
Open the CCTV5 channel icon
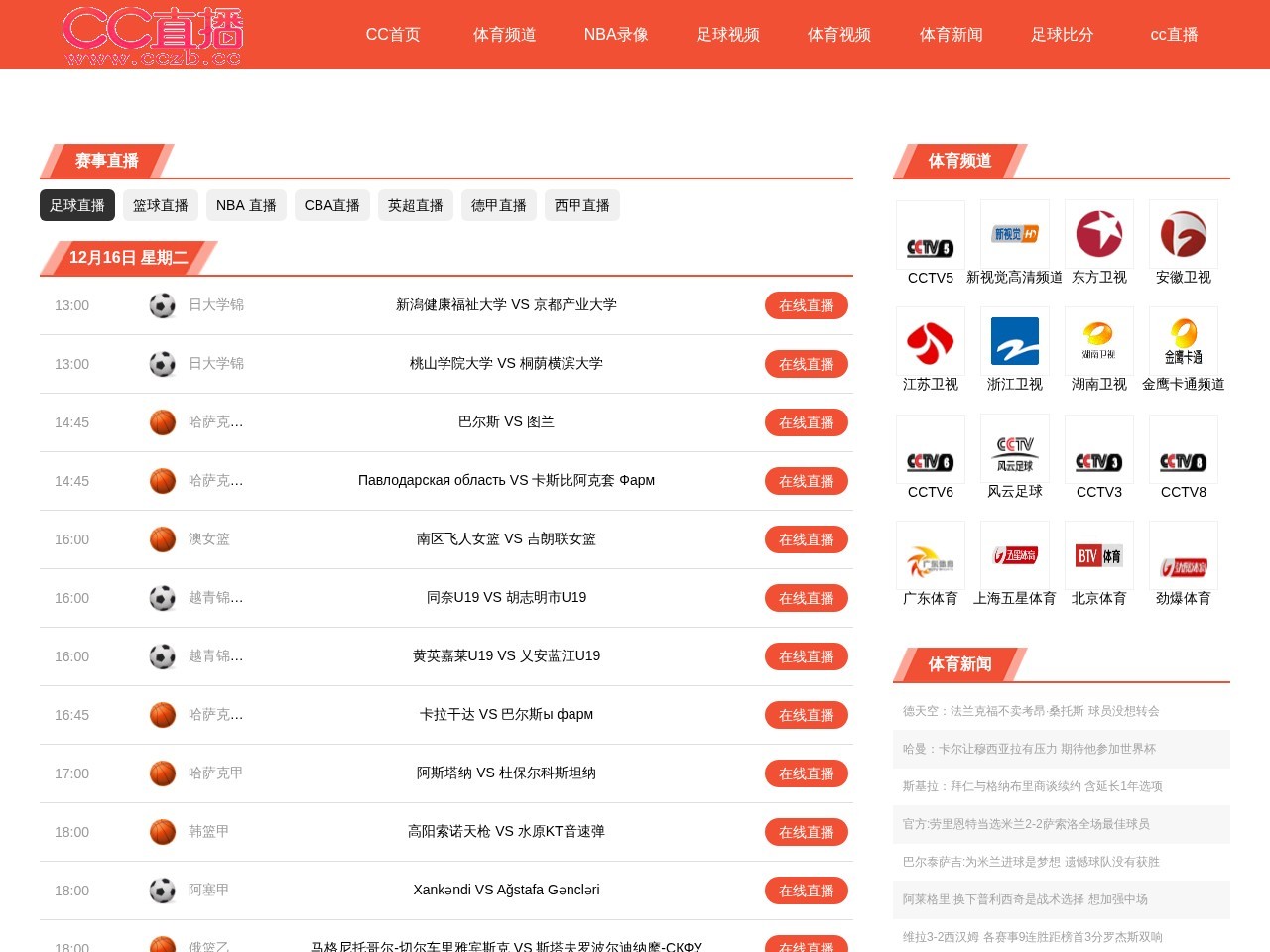pos(930,235)
